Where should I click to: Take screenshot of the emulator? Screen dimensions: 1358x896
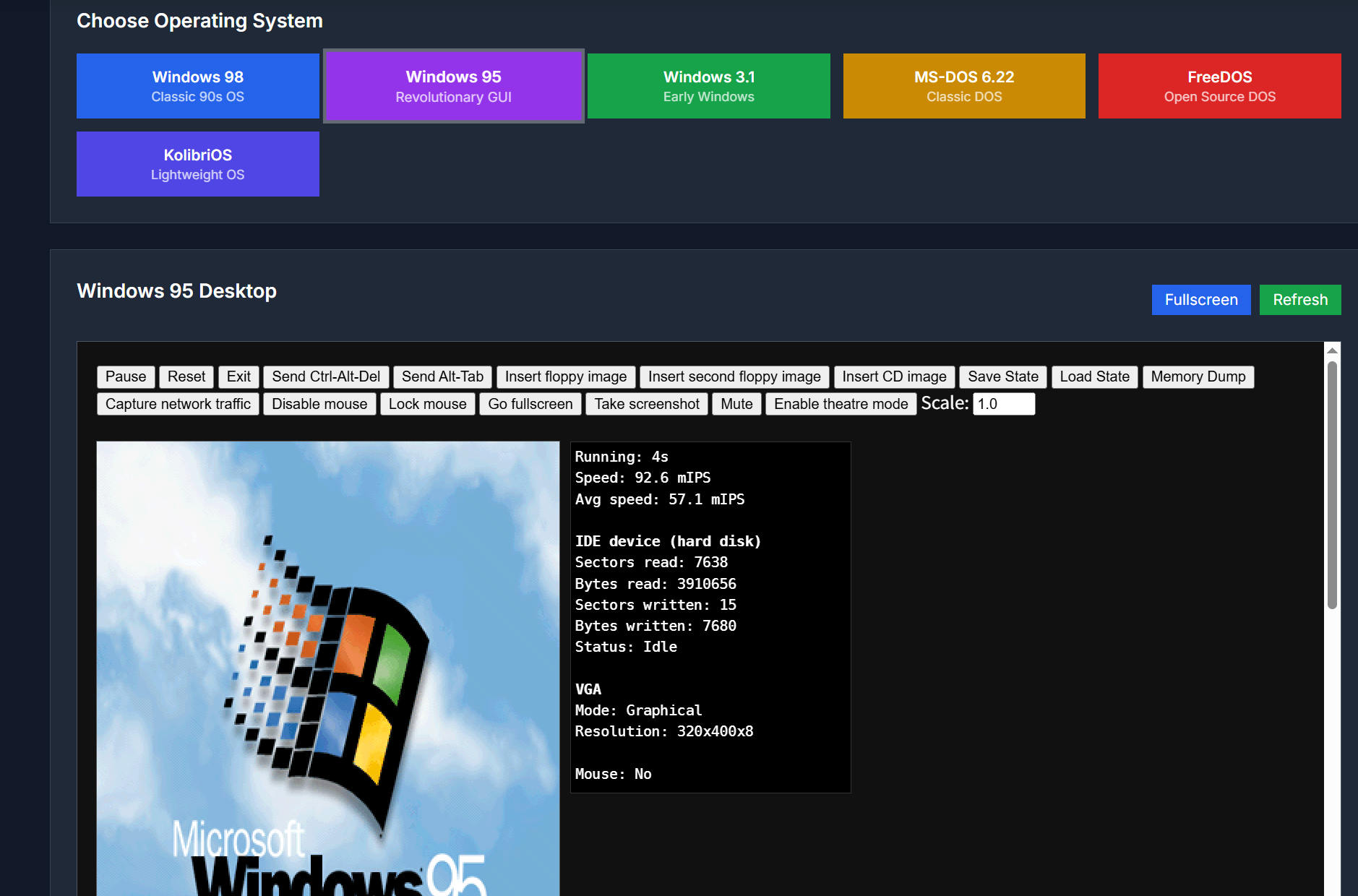coord(647,404)
